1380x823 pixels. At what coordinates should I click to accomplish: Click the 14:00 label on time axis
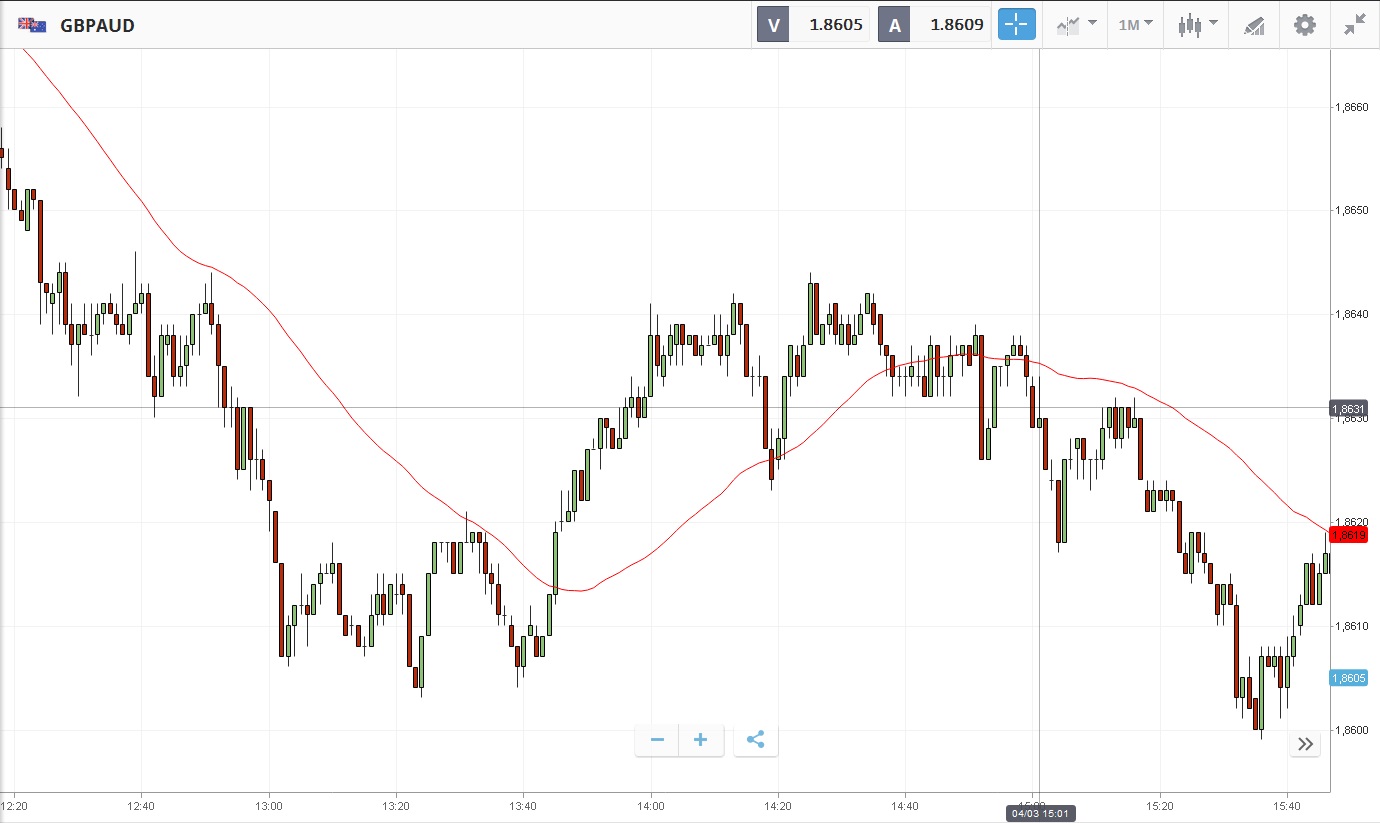651,805
